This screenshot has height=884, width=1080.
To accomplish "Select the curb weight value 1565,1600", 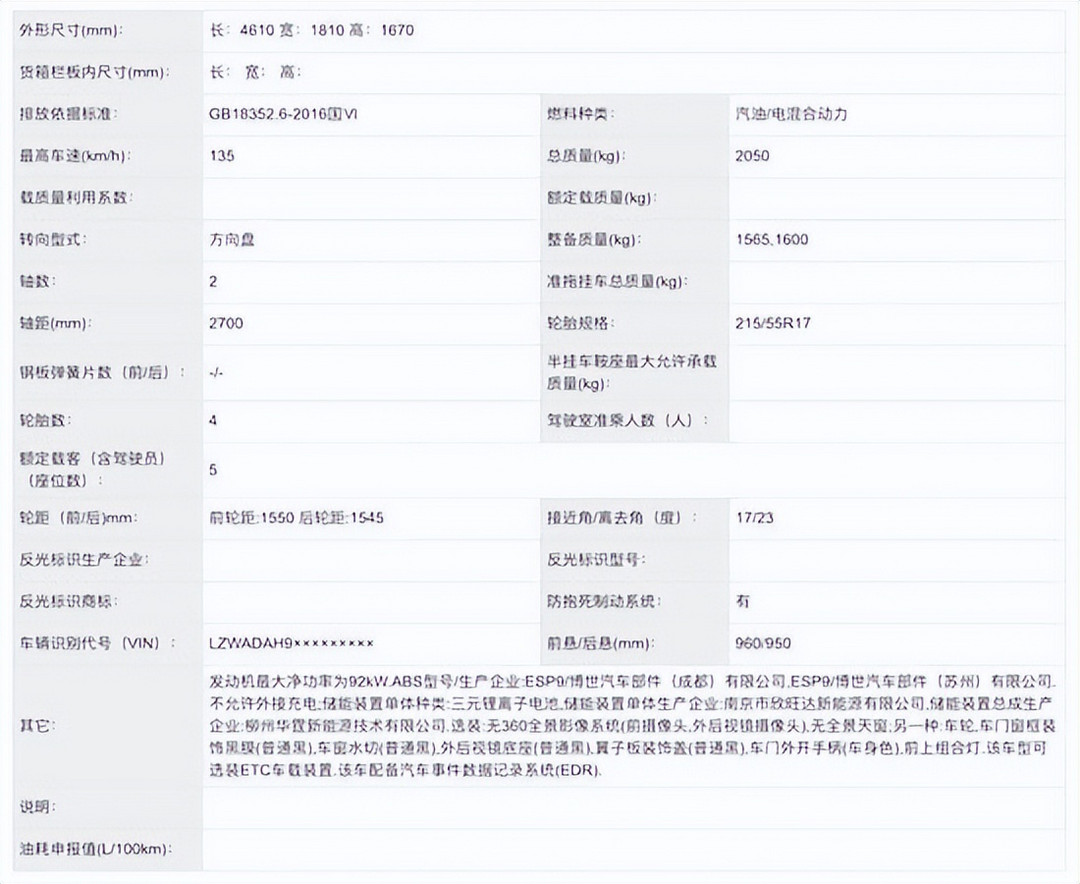I will coord(772,240).
